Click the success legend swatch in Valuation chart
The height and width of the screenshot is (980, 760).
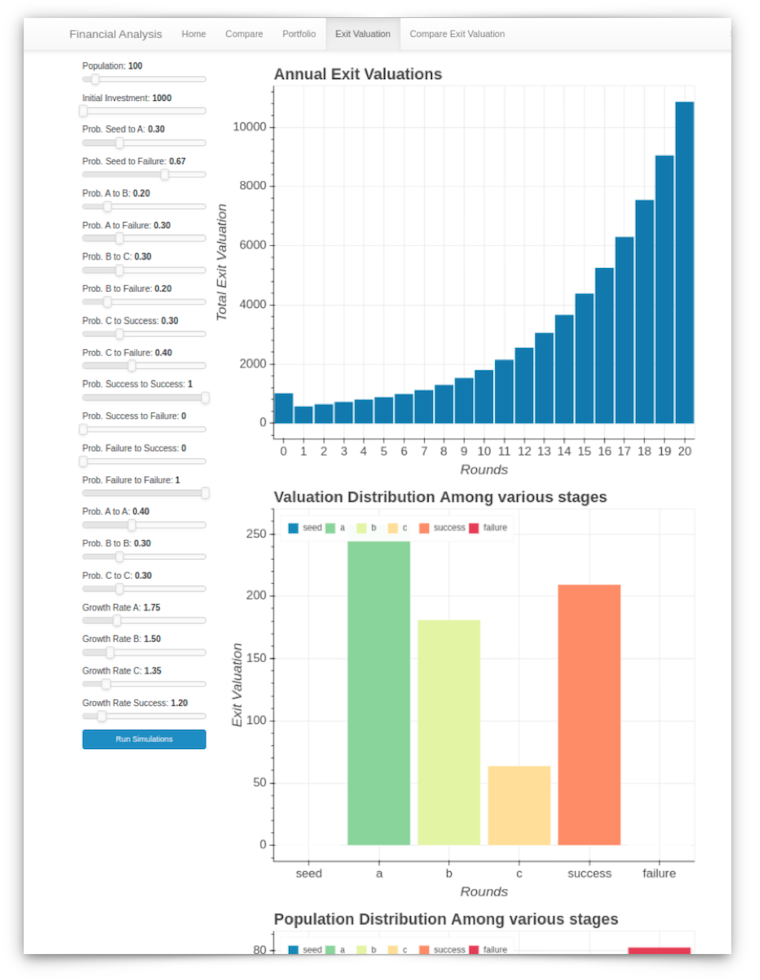click(424, 528)
